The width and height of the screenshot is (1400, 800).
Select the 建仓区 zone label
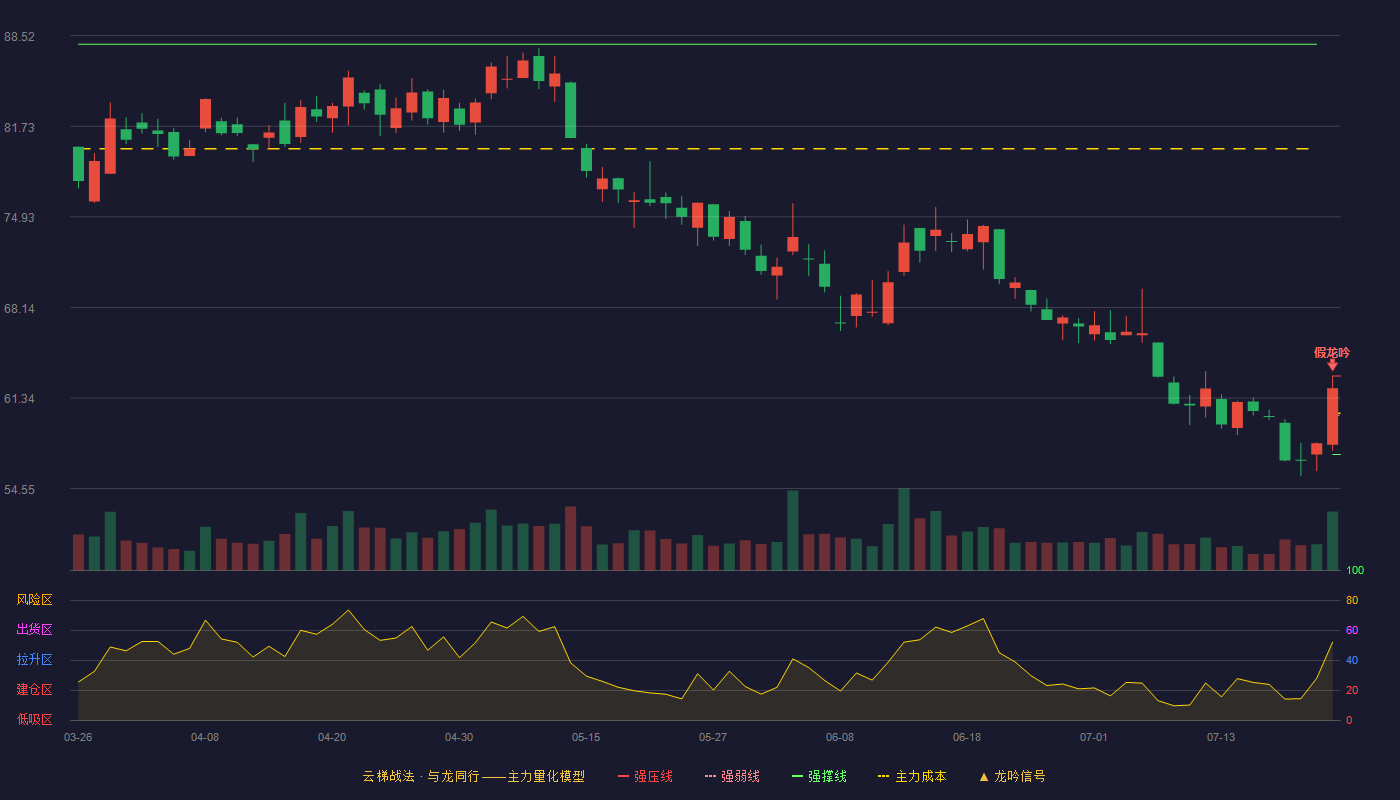(34, 690)
